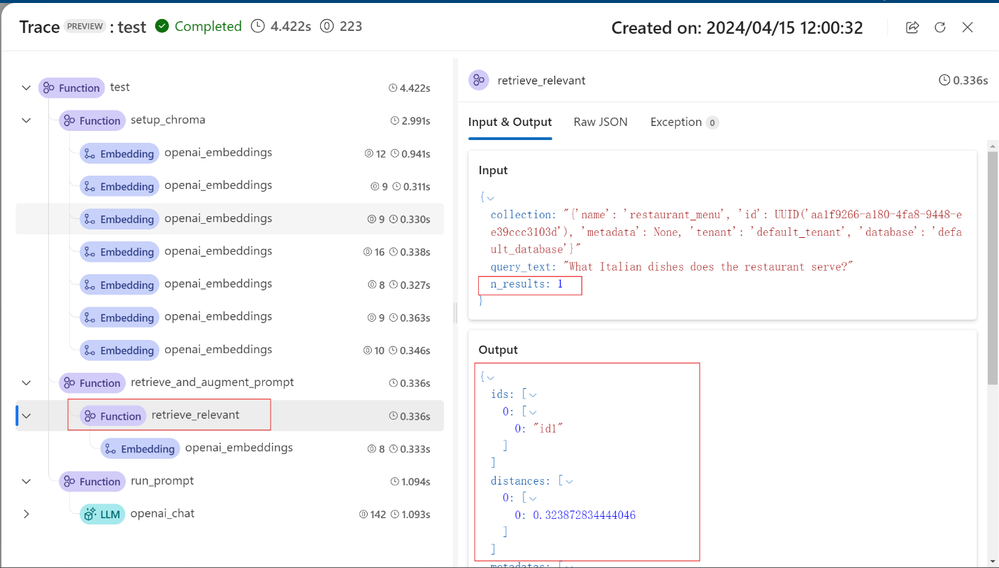Click the 1.094s duration on run_prompt row
The width and height of the screenshot is (999, 568).
(415, 482)
